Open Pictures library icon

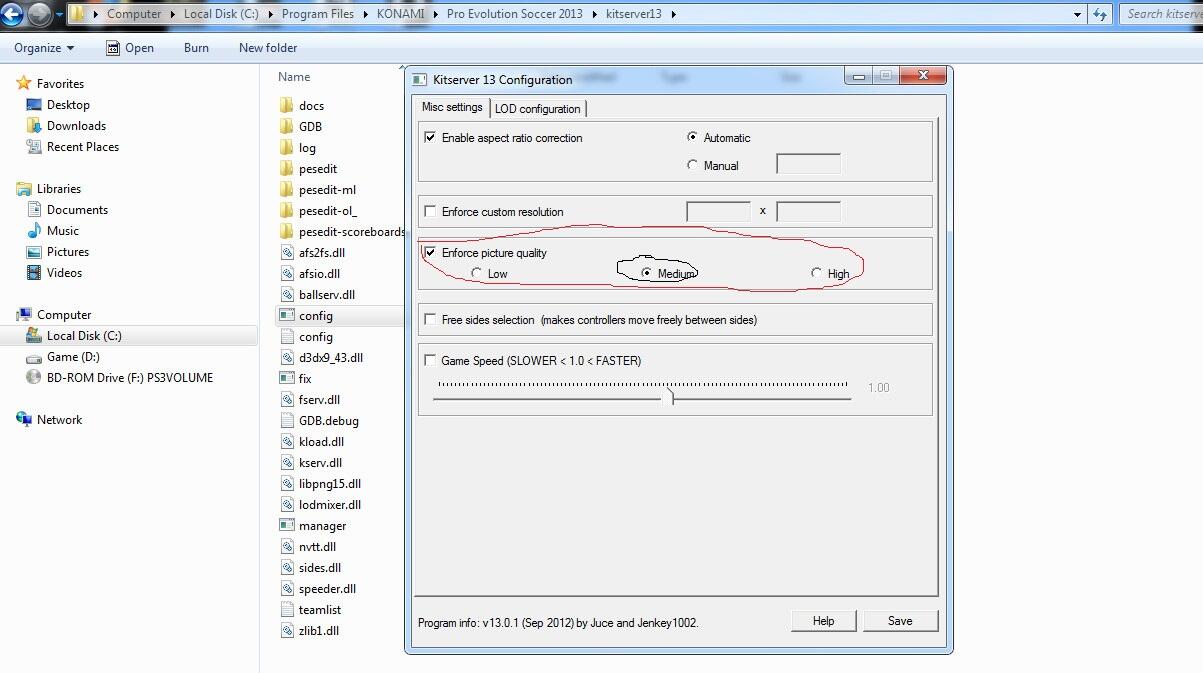[x=34, y=251]
